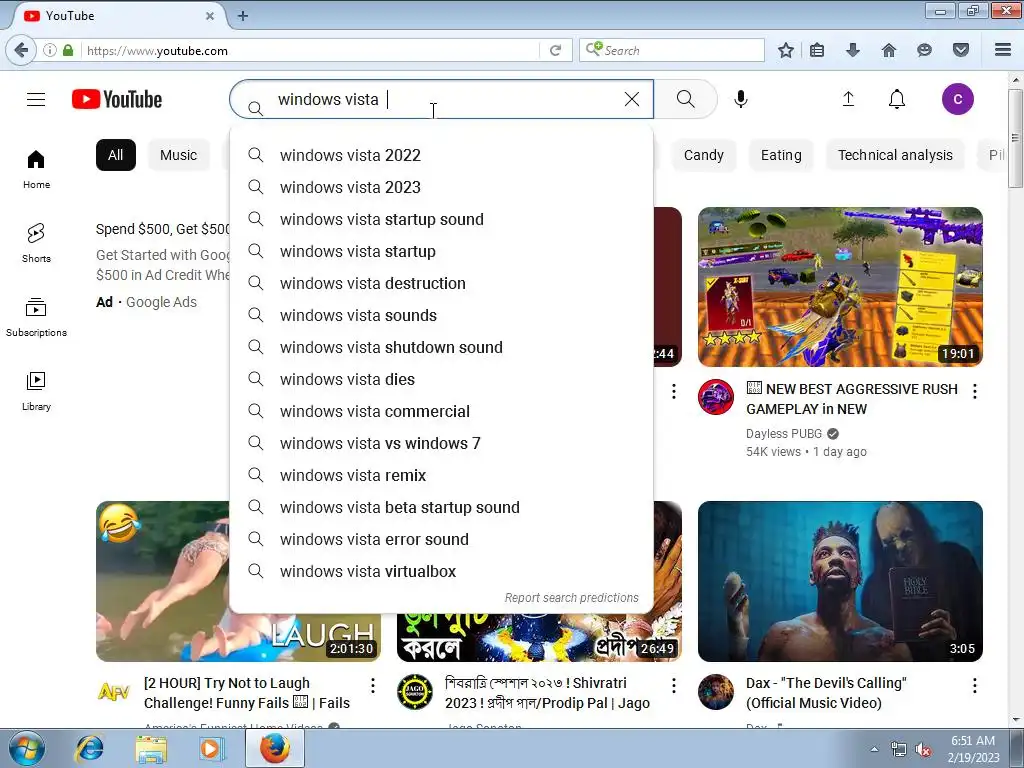Open the Pocket icon
This screenshot has height=768, width=1024.
tap(960, 50)
